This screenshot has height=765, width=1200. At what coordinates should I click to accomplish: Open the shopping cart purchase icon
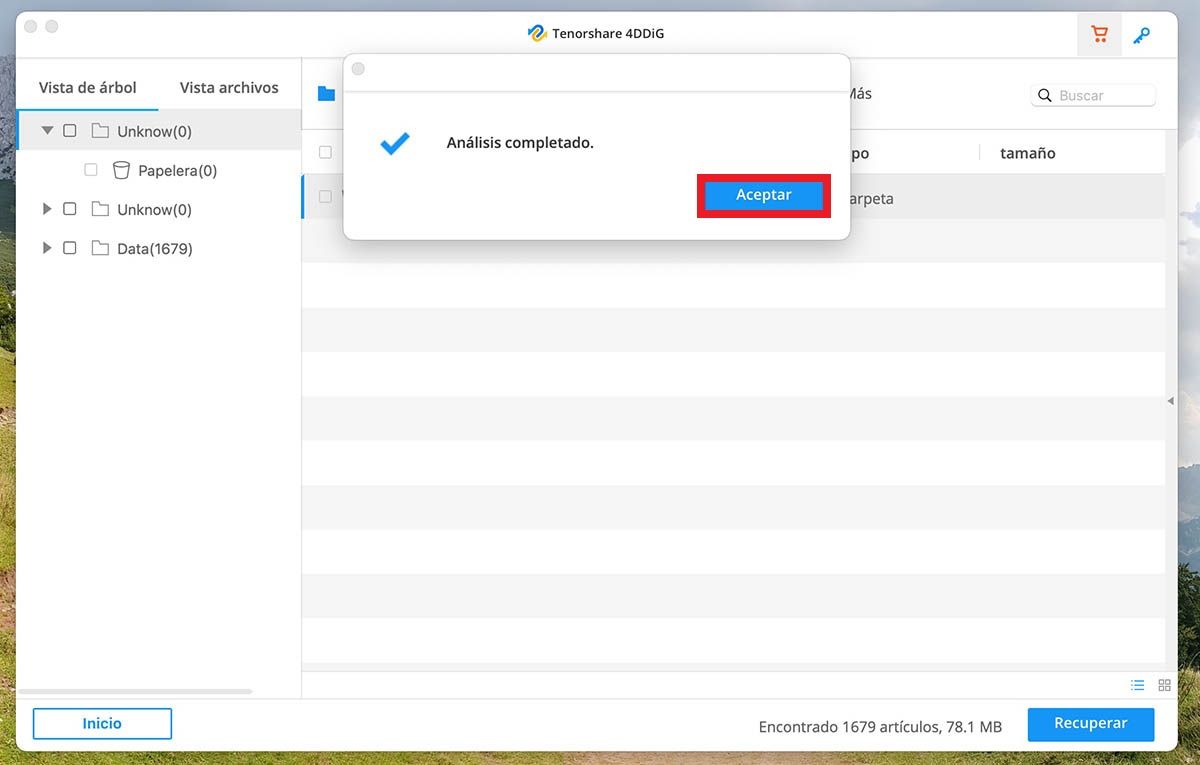pos(1099,35)
